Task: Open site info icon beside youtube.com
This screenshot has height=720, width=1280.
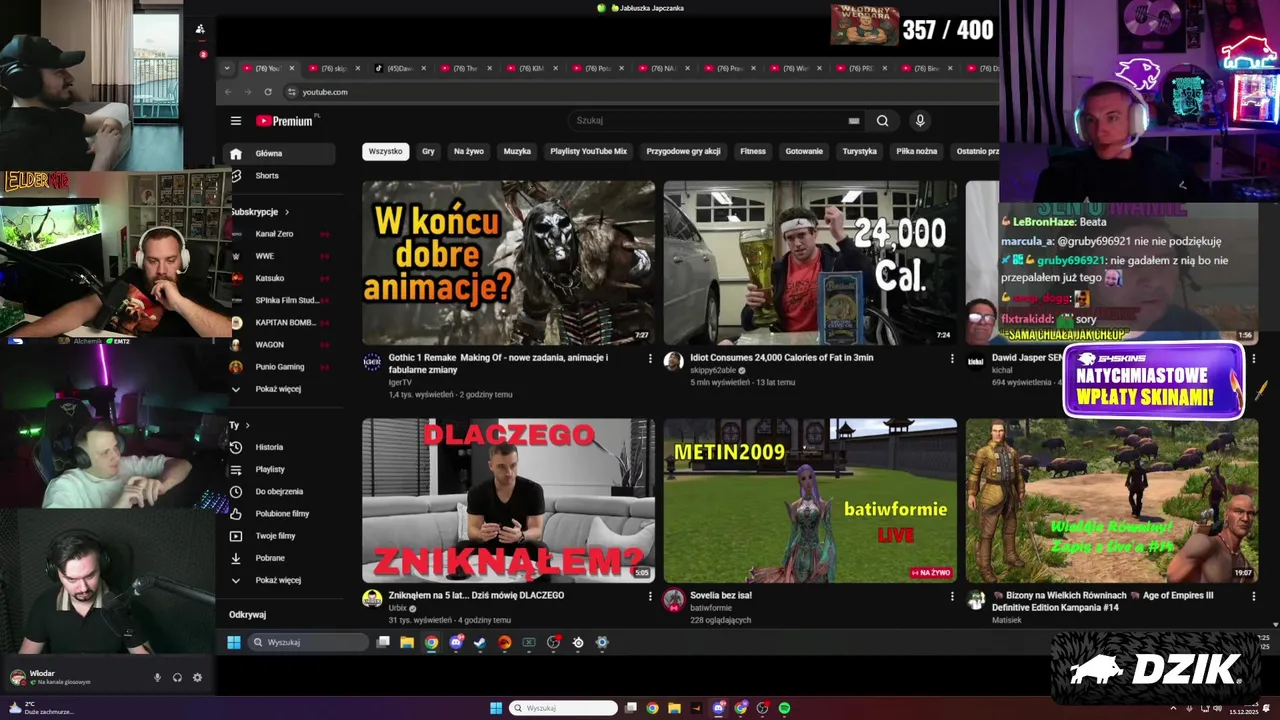Action: point(291,92)
